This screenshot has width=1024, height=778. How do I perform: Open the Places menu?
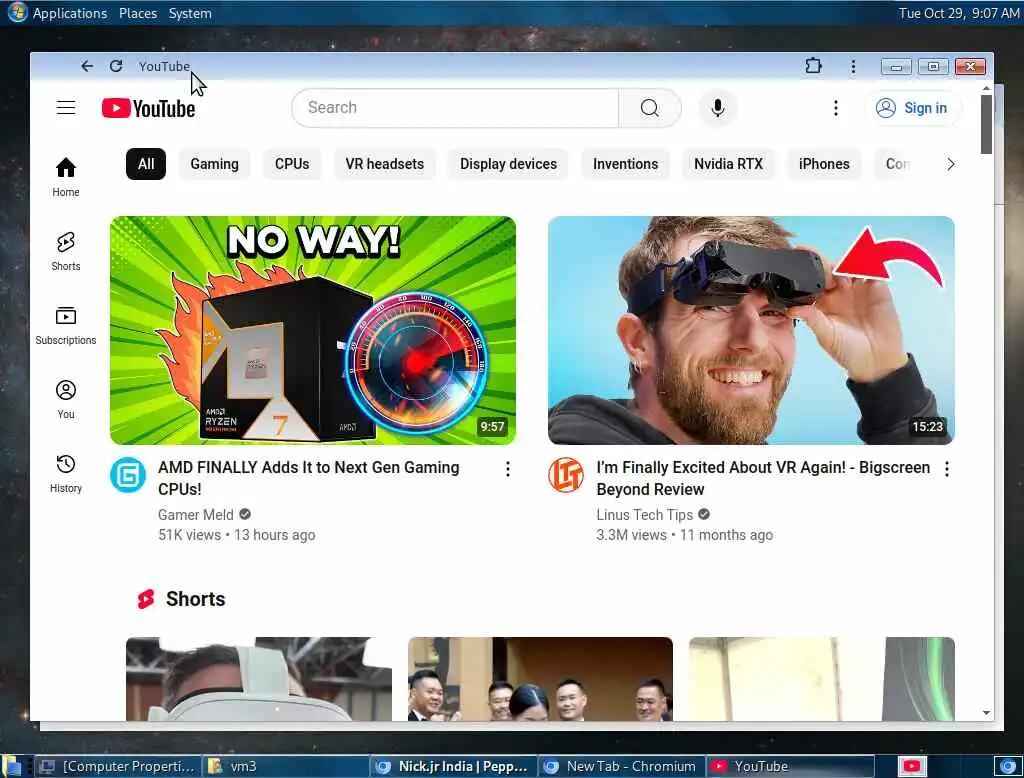pos(138,13)
